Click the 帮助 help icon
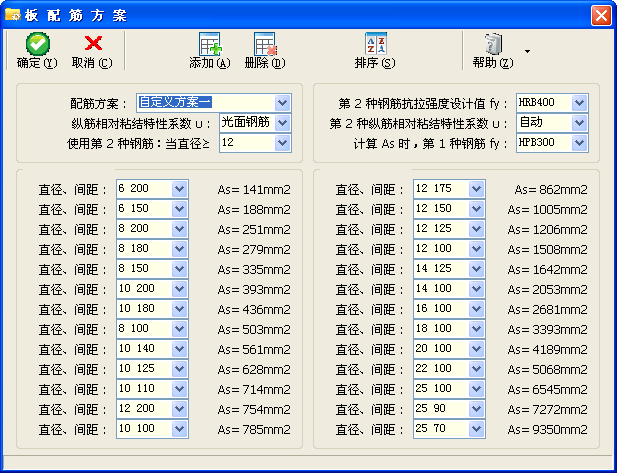The width and height of the screenshot is (617, 473). (x=492, y=44)
